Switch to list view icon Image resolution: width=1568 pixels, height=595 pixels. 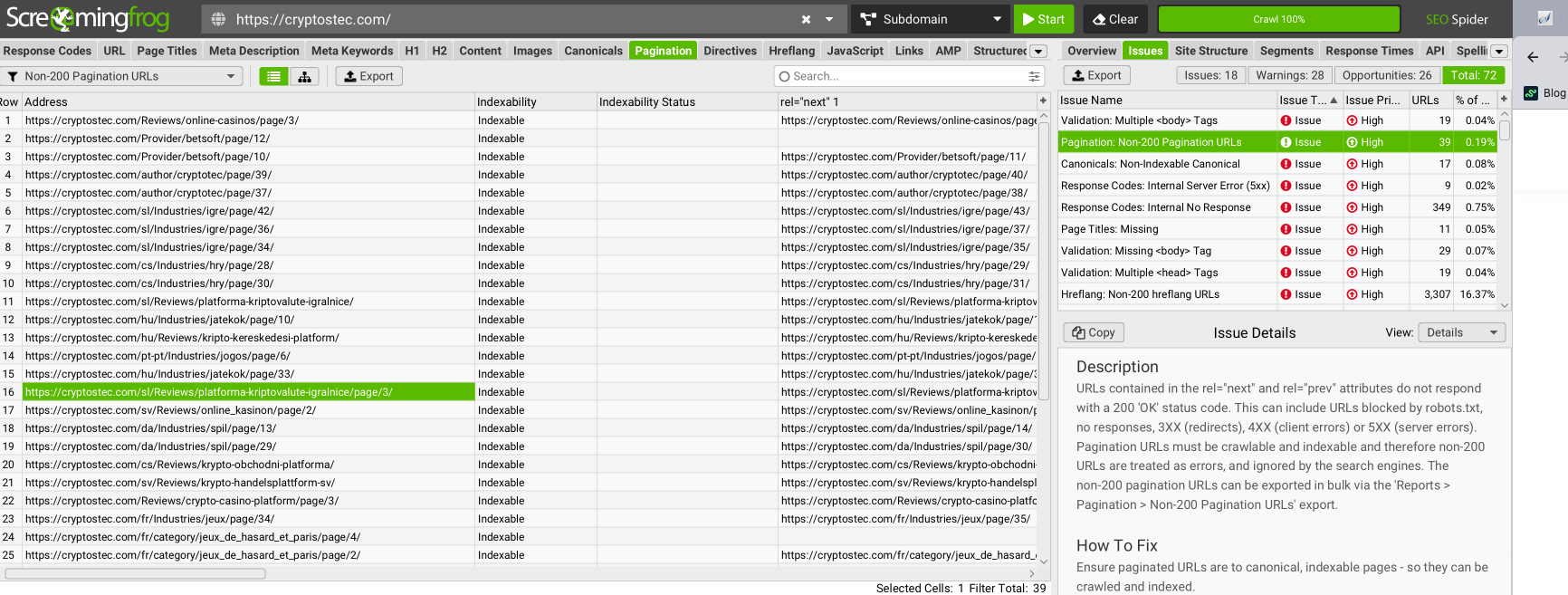click(x=274, y=76)
